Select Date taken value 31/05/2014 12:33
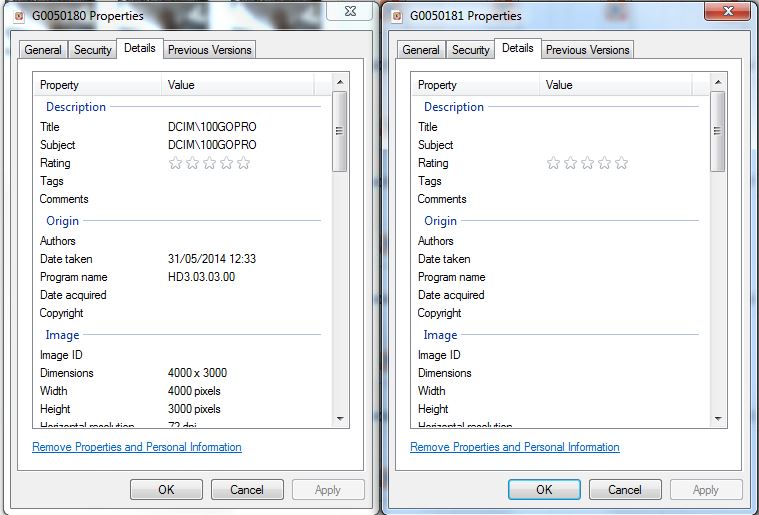 pyautogui.click(x=212, y=259)
